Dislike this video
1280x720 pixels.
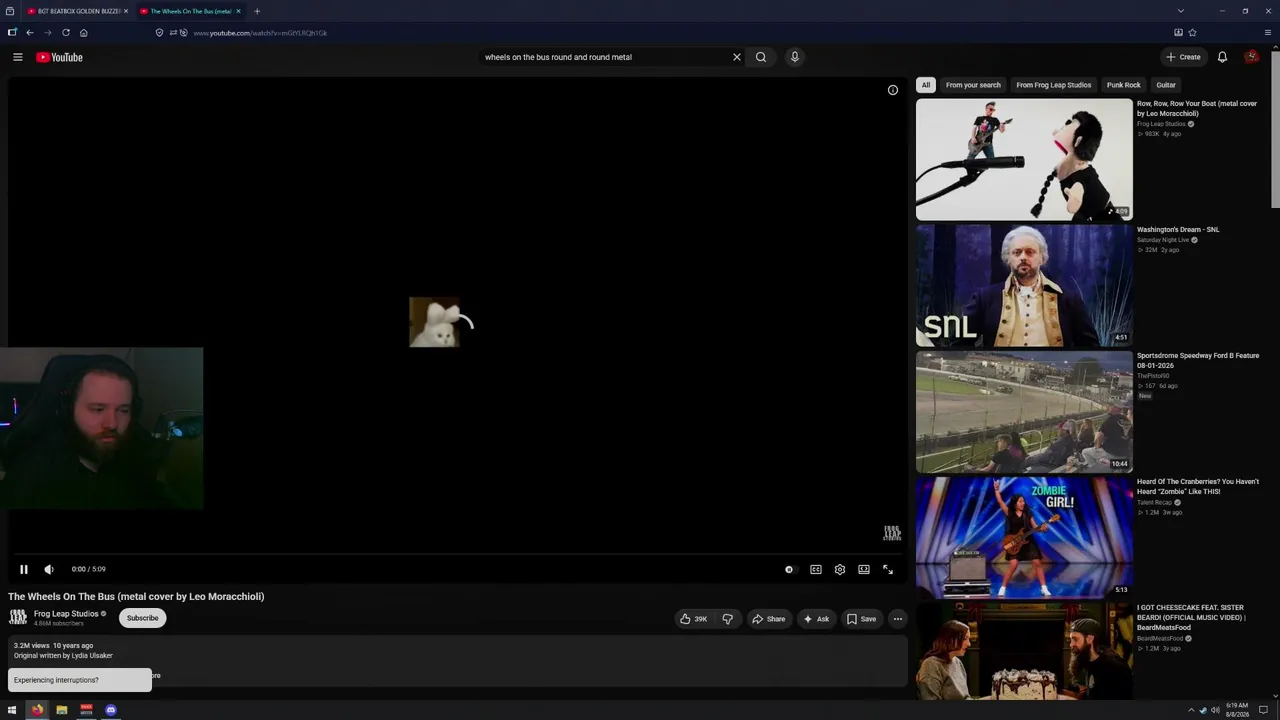[x=728, y=619]
